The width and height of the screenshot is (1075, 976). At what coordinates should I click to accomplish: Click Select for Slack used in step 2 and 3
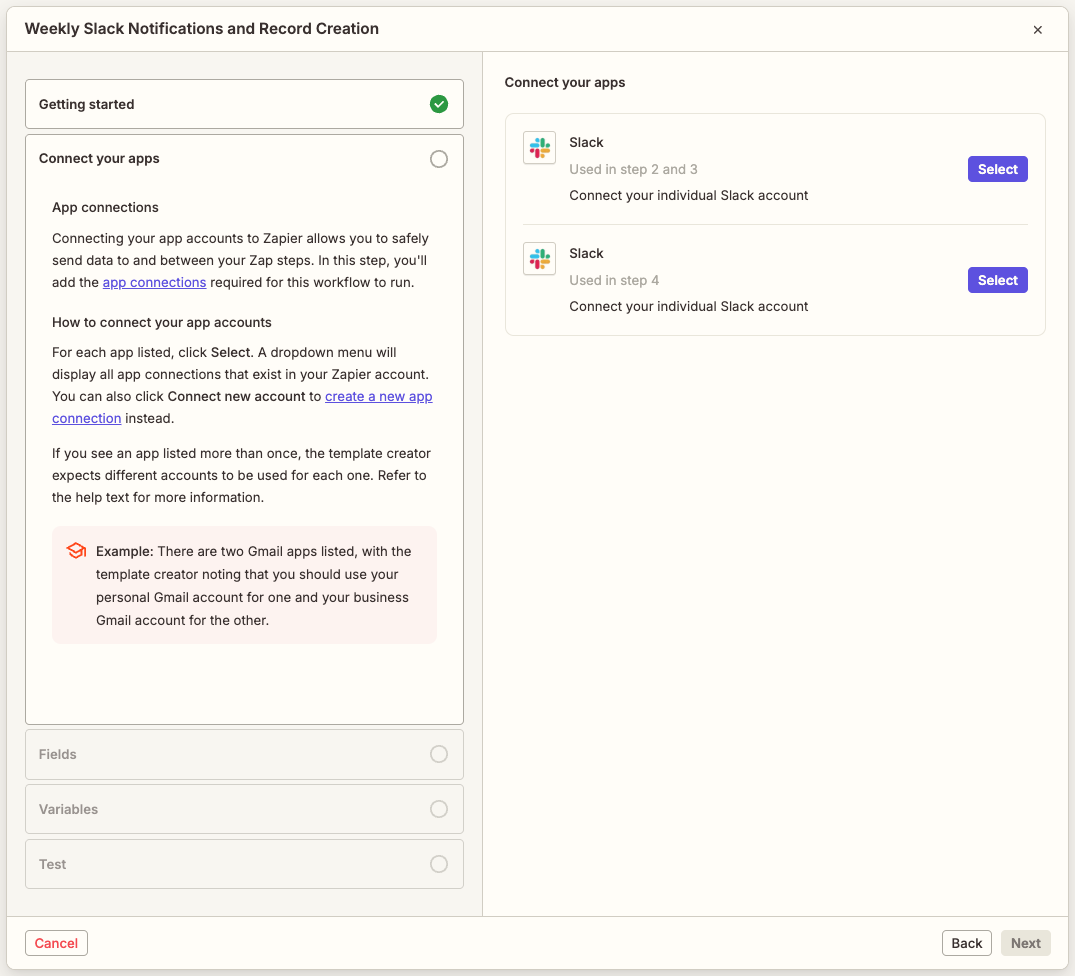[x=997, y=168]
